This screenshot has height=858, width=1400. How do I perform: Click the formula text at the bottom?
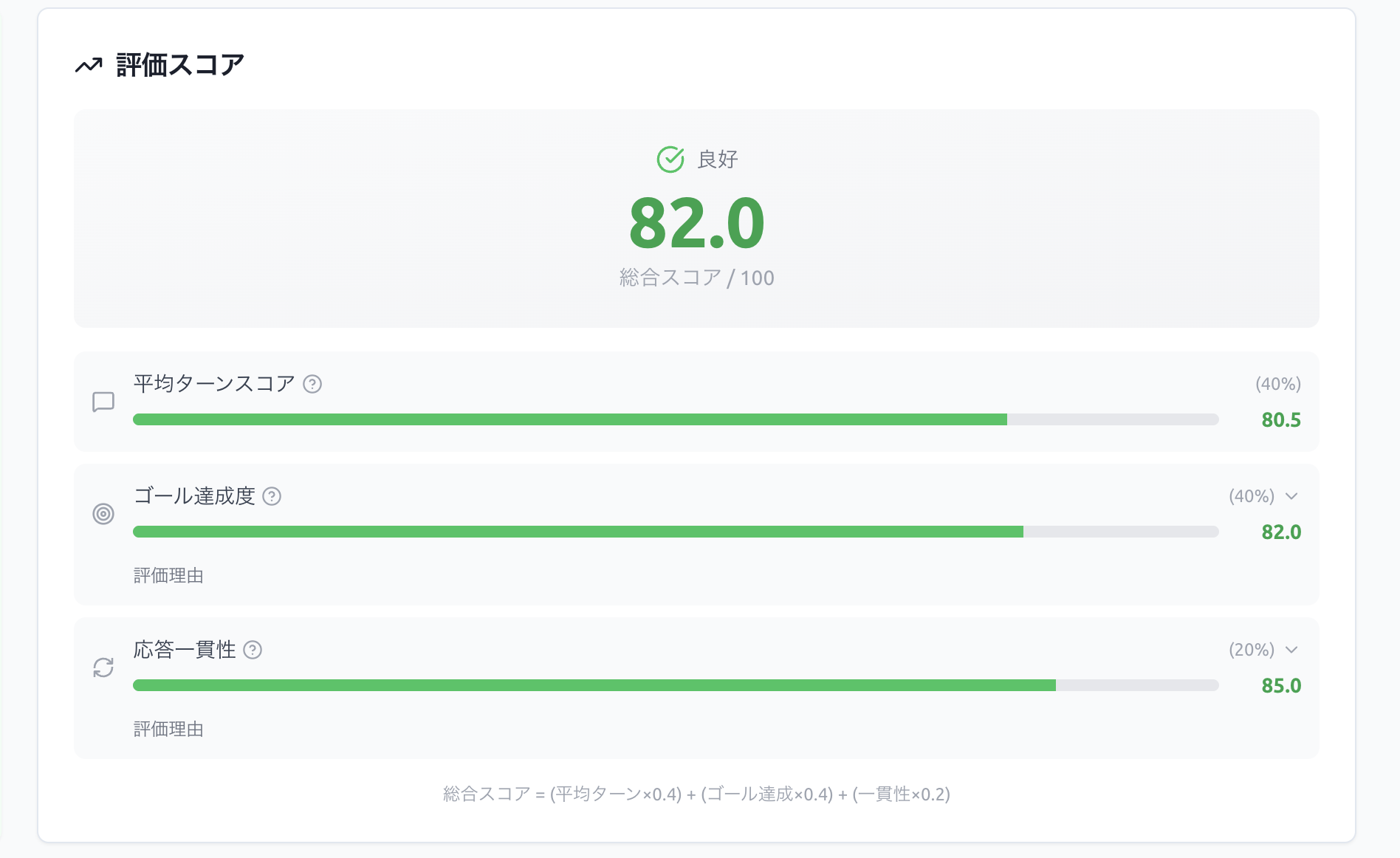696,795
